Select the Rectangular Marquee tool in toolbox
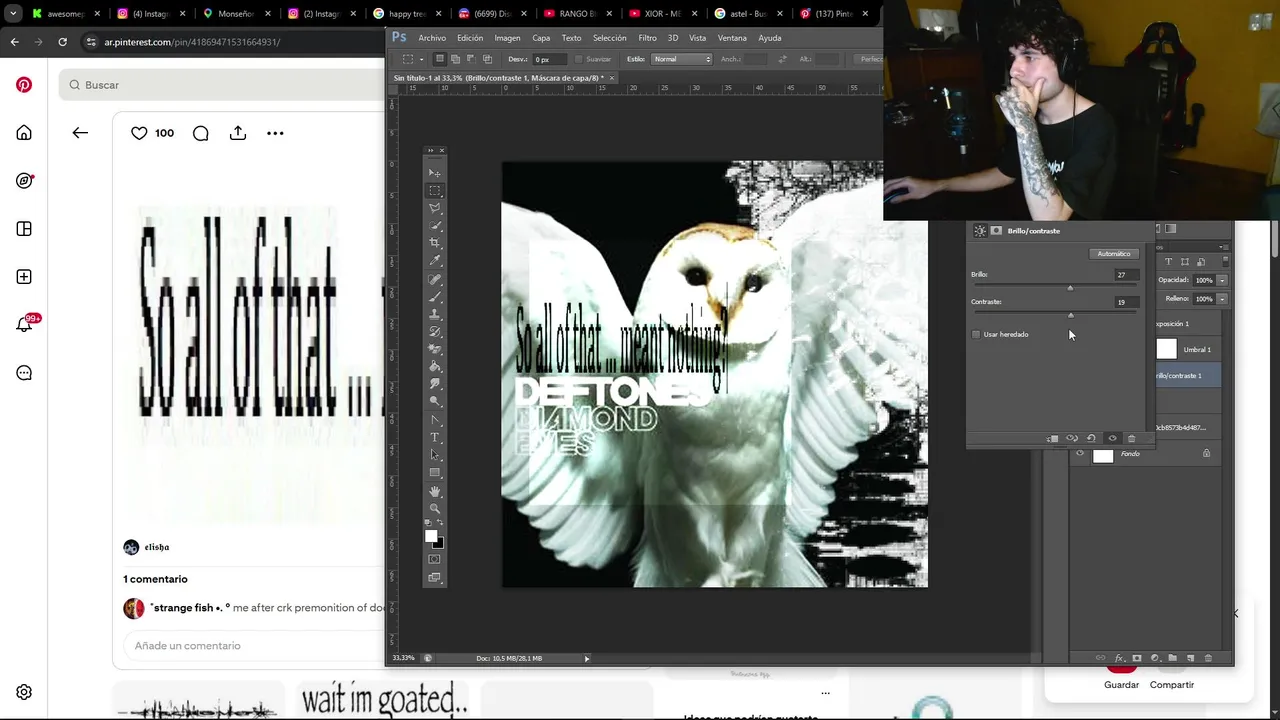1280x720 pixels. tap(434, 190)
